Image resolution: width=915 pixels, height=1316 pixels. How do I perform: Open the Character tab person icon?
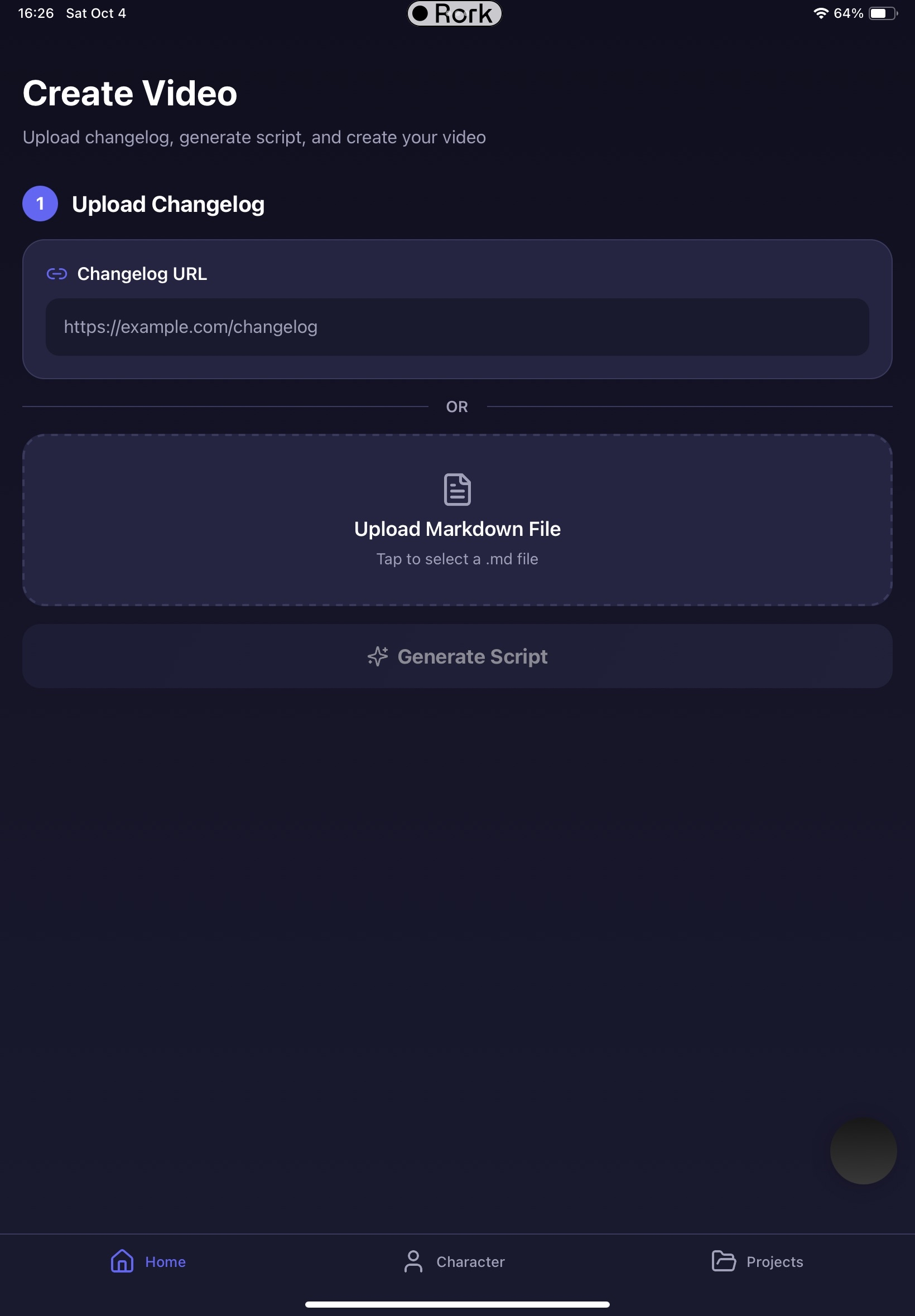tap(413, 1261)
